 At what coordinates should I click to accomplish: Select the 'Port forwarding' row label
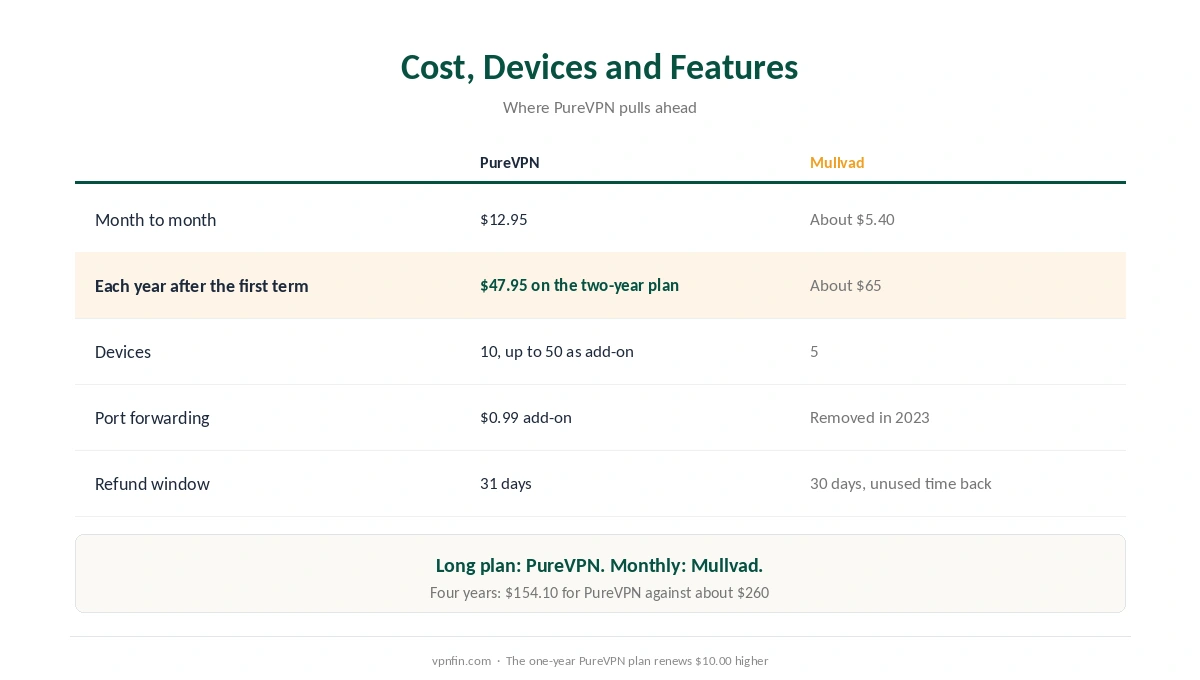(152, 418)
